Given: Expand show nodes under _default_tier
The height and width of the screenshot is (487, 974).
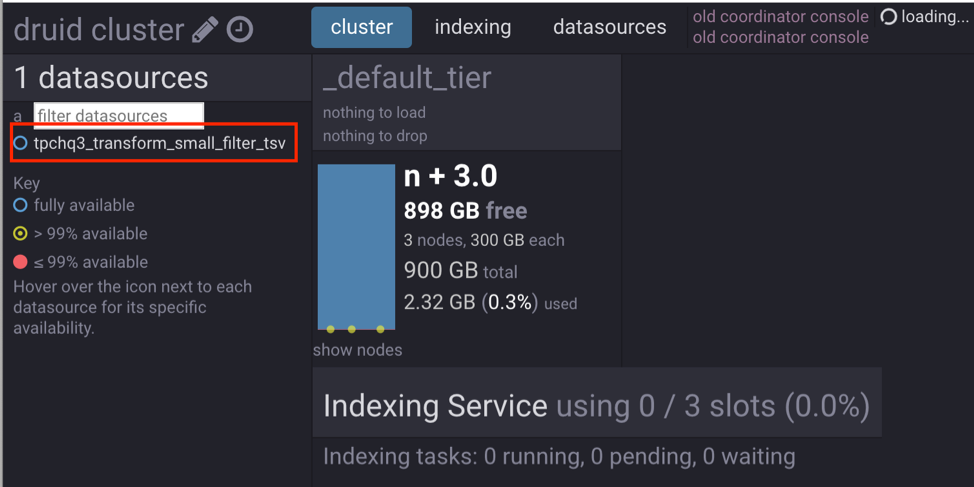Looking at the screenshot, I should tap(357, 350).
